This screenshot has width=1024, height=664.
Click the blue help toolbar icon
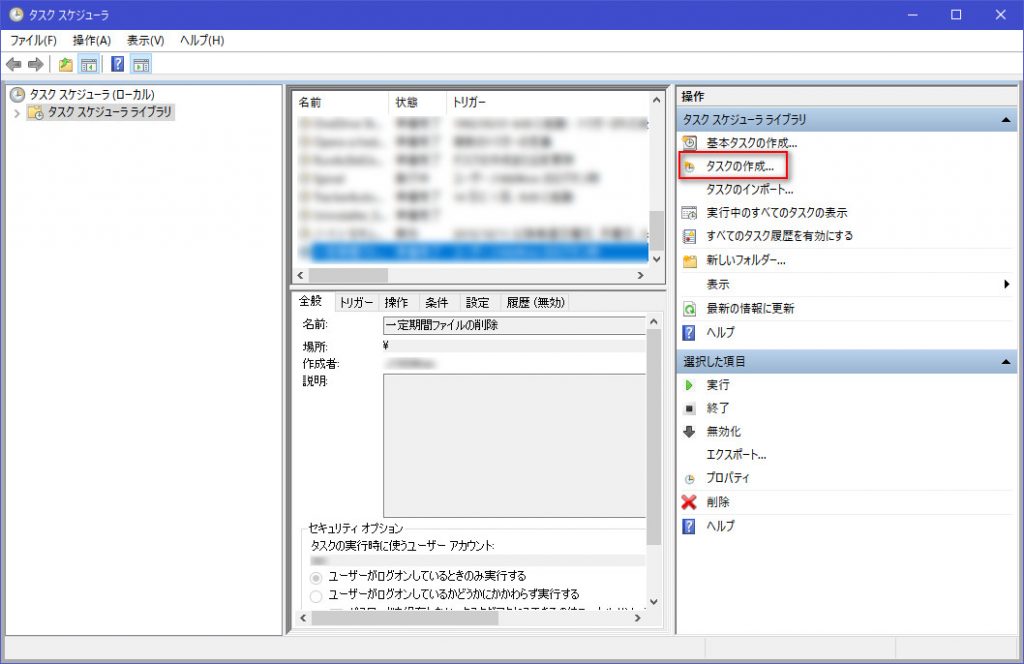(x=117, y=65)
